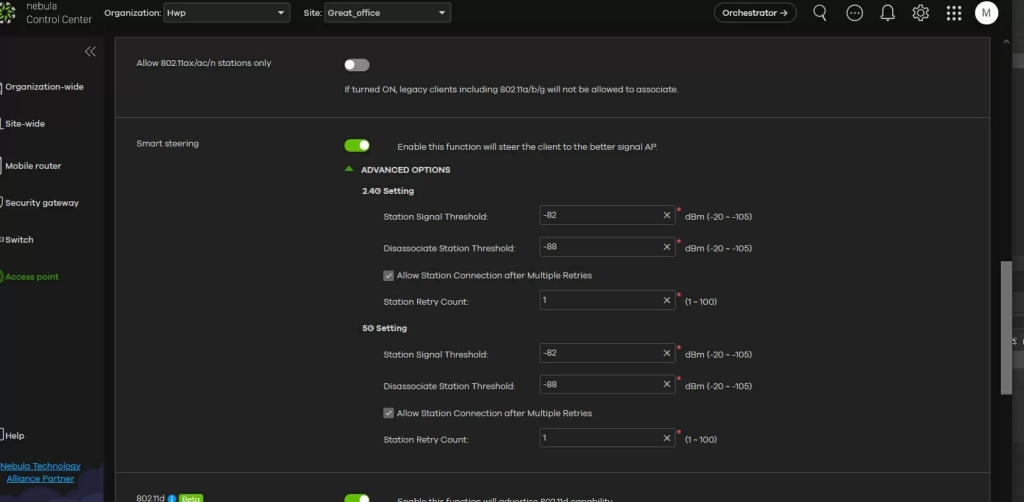Clear the 5G Disassociate Station Threshold field
1024x502 pixels.
point(667,384)
